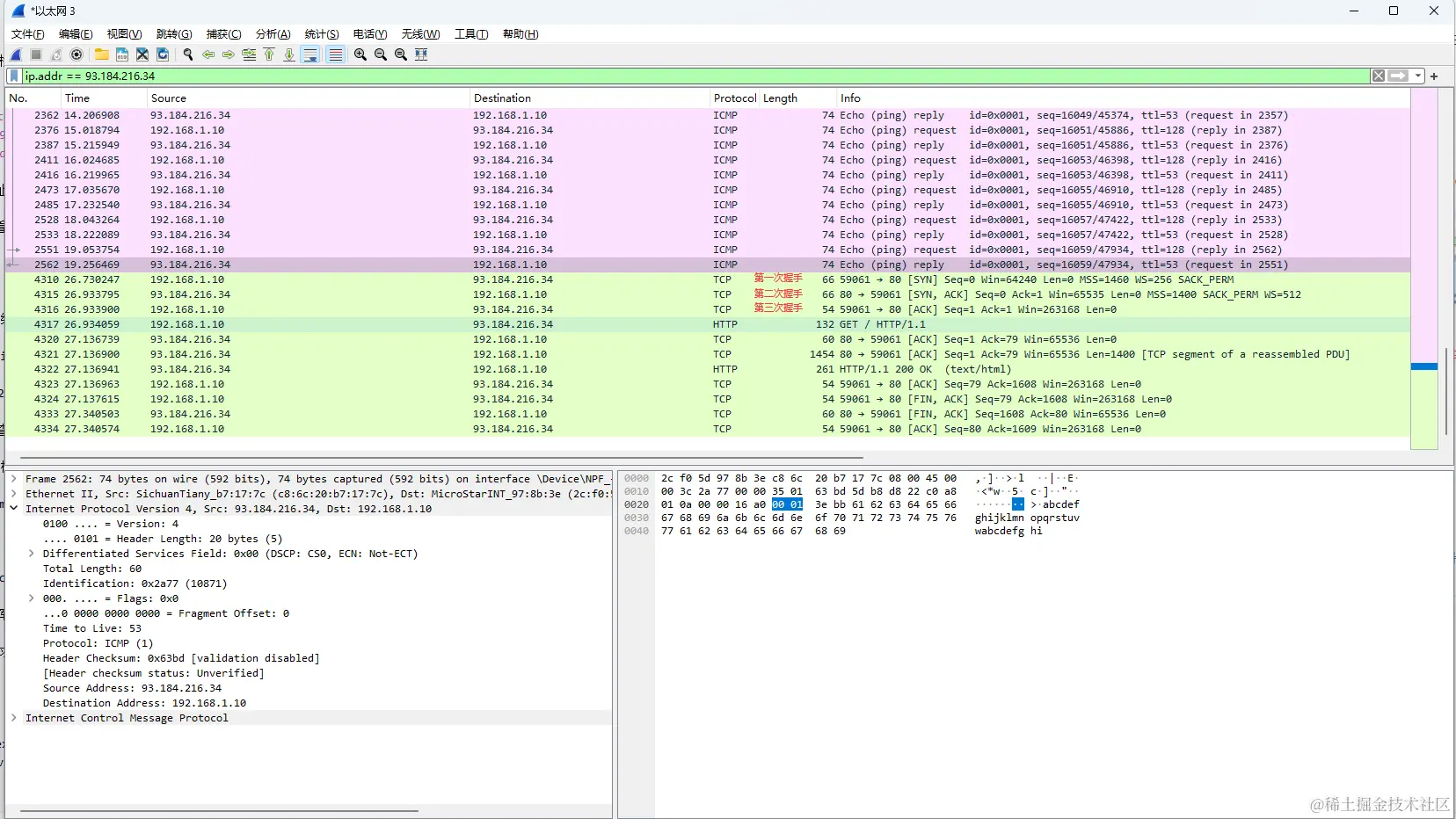
Task: Select packet 4322 HTTP/1.1 200 OK
Action: tap(708, 369)
